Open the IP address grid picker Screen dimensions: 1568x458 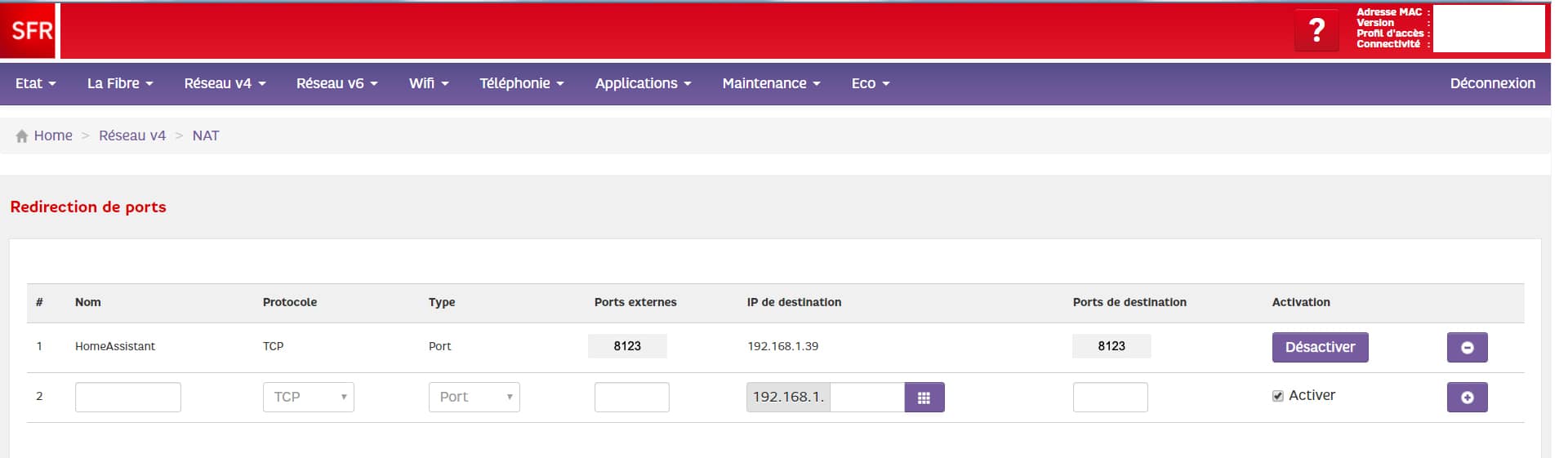(924, 398)
